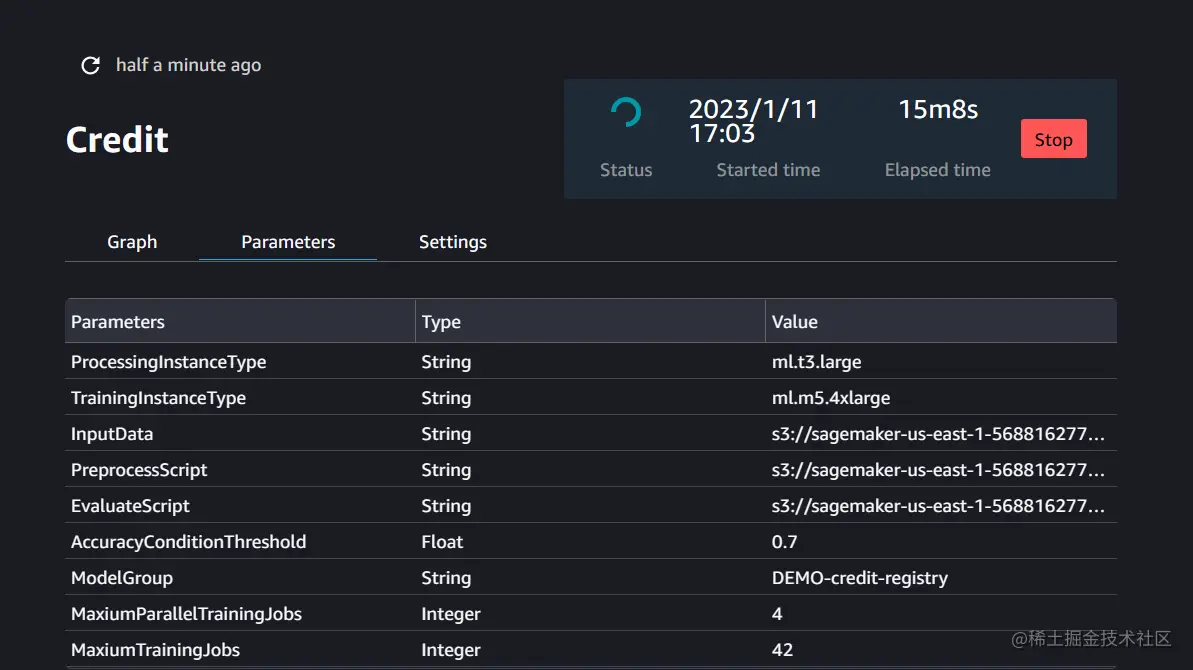Stop the running pipeline execution

pos(1053,140)
